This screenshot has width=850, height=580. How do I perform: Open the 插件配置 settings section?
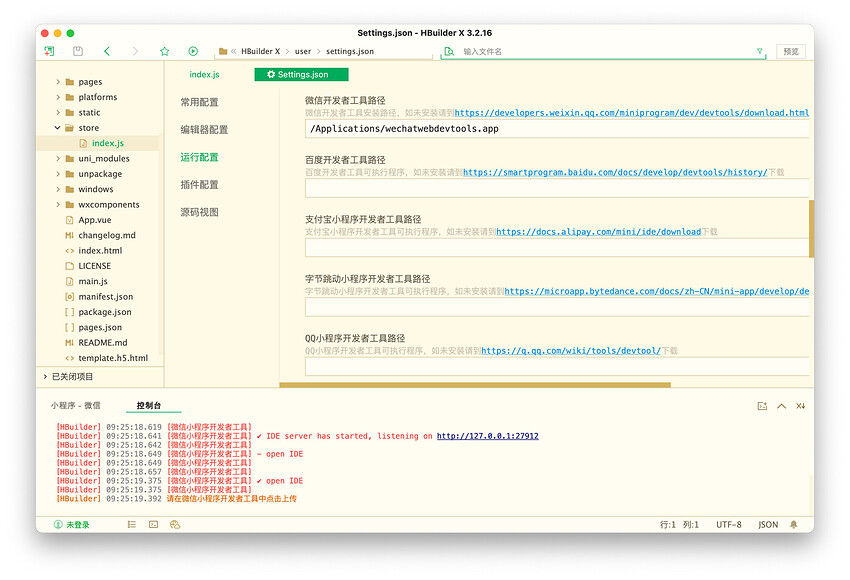pos(199,184)
